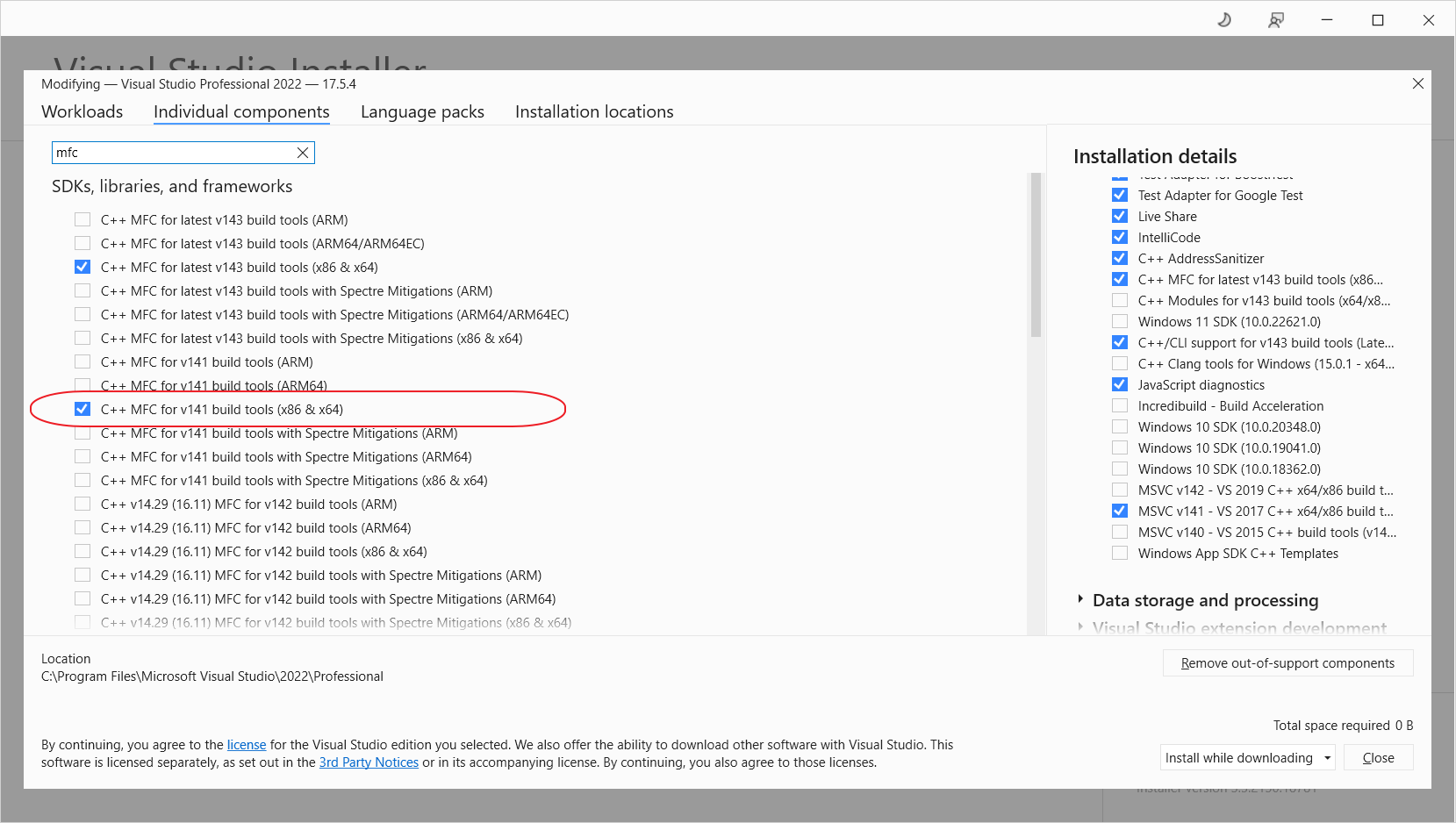1456x823 pixels.
Task: Open the 3rd Party Notices link
Action: [x=369, y=762]
